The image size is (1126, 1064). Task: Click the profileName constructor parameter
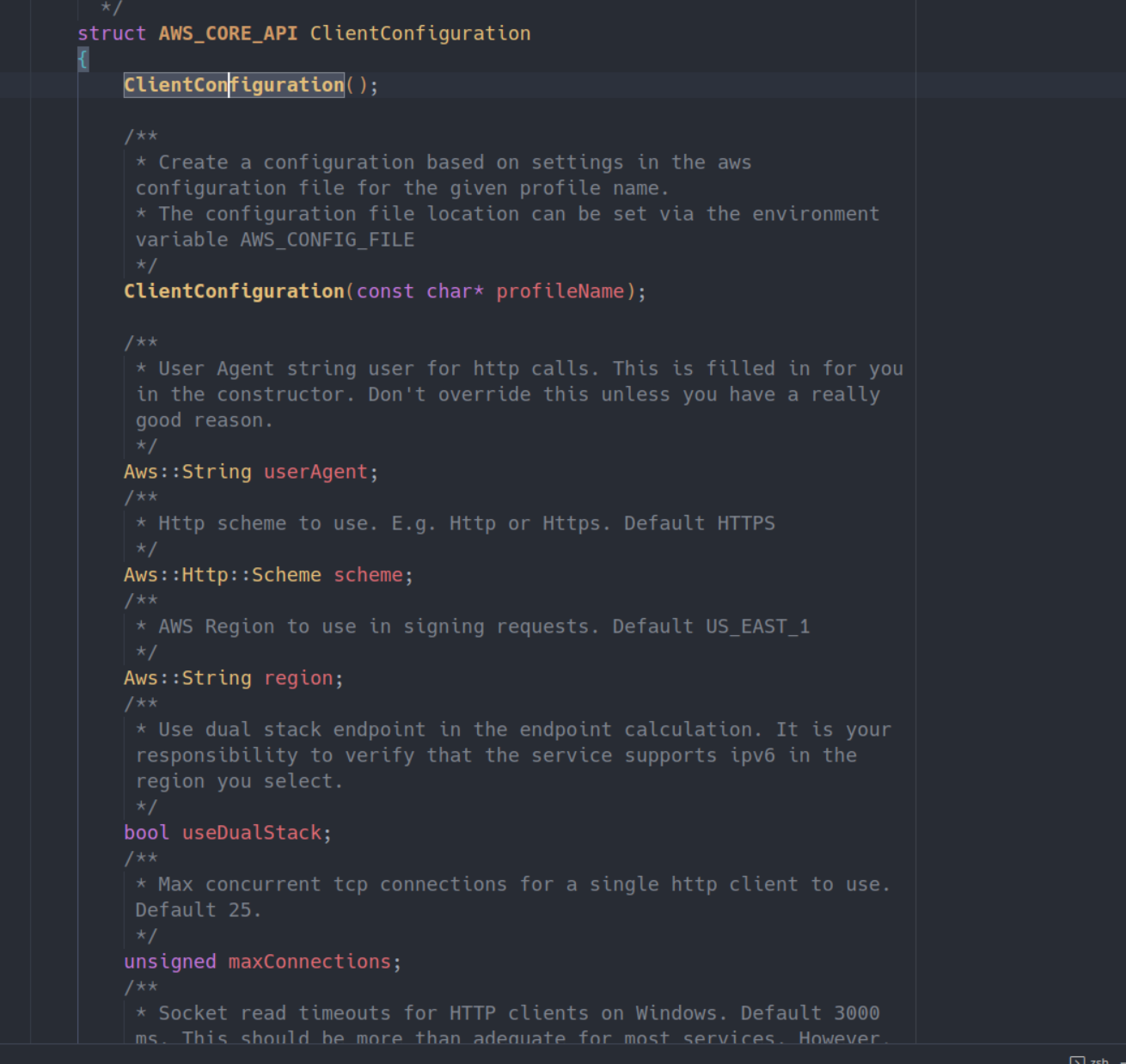(560, 290)
